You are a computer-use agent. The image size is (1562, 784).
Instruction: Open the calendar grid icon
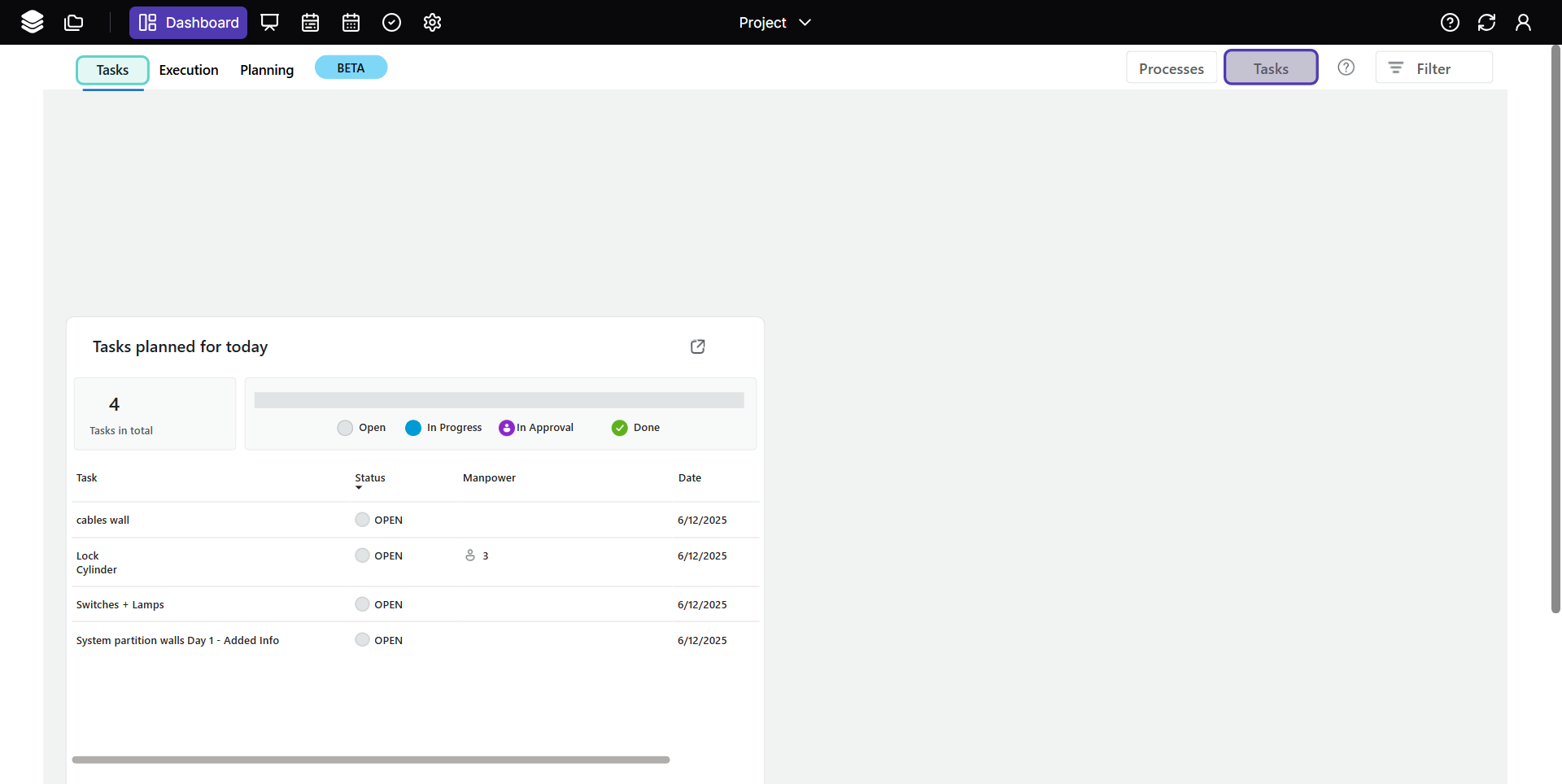[351, 23]
